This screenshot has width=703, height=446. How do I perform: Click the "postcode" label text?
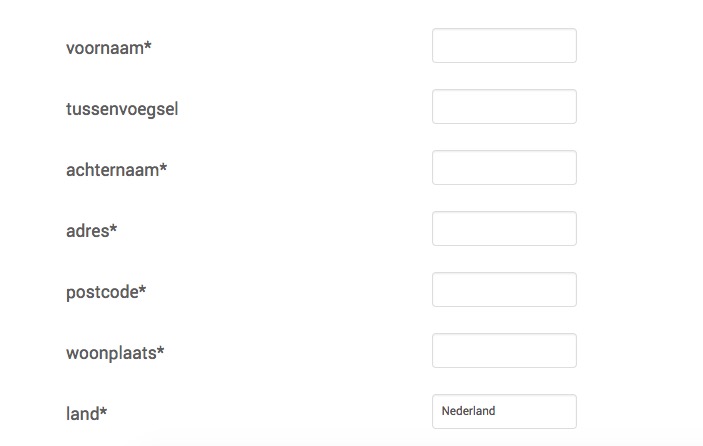101,292
